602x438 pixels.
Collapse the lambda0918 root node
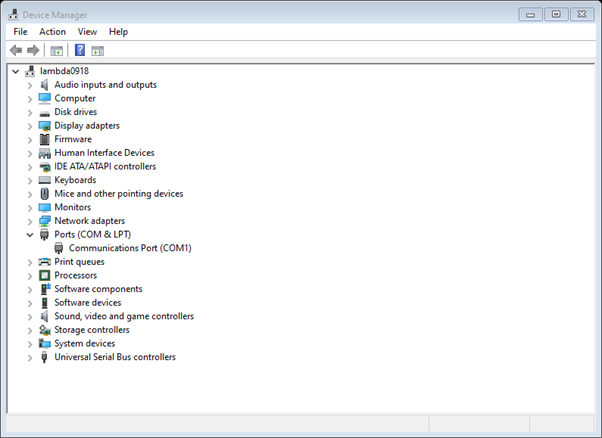15,71
